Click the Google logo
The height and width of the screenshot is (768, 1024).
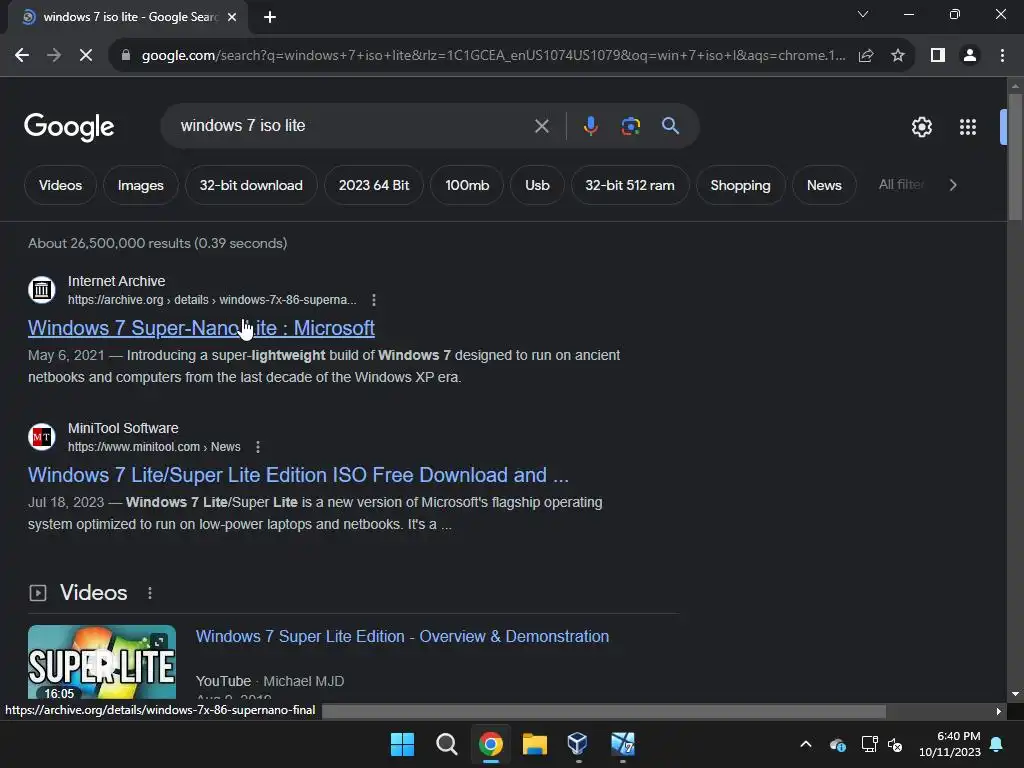69,127
